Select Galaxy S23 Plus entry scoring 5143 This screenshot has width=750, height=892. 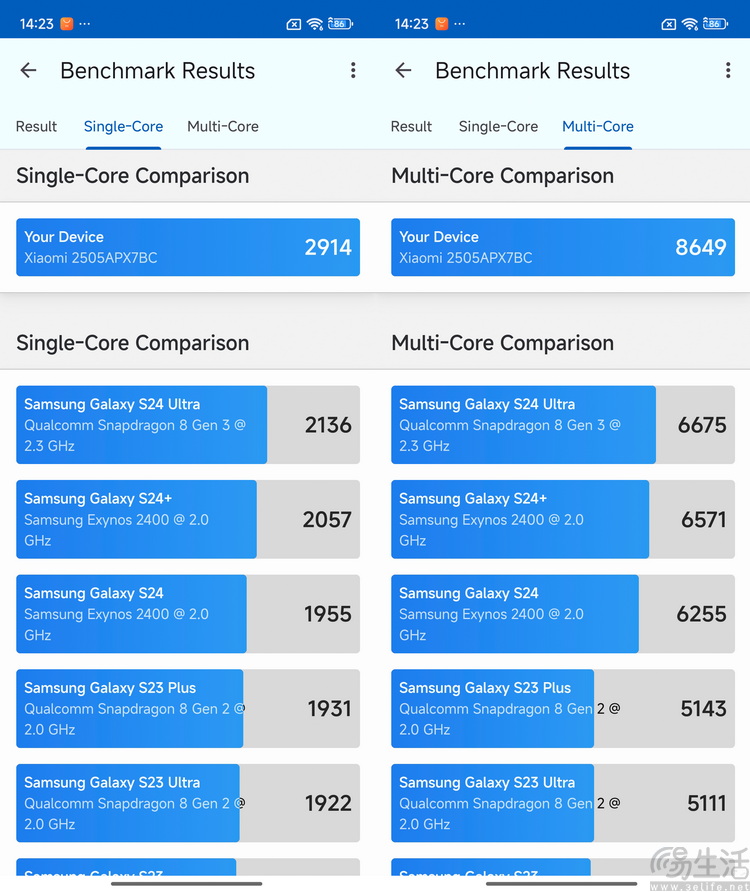click(x=563, y=708)
